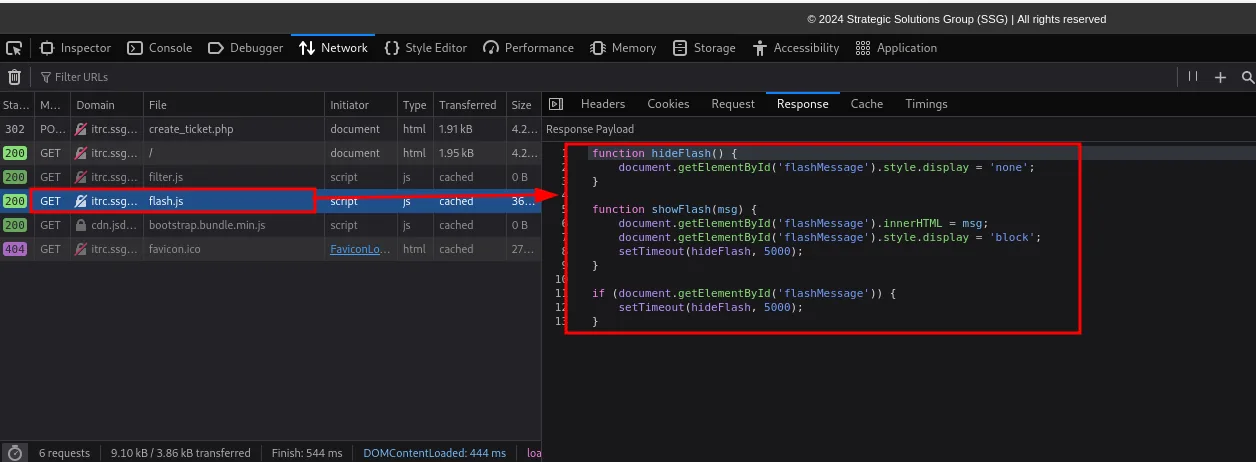Select the flash.js request row
Image resolution: width=1256 pixels, height=462 pixels.
(270, 201)
